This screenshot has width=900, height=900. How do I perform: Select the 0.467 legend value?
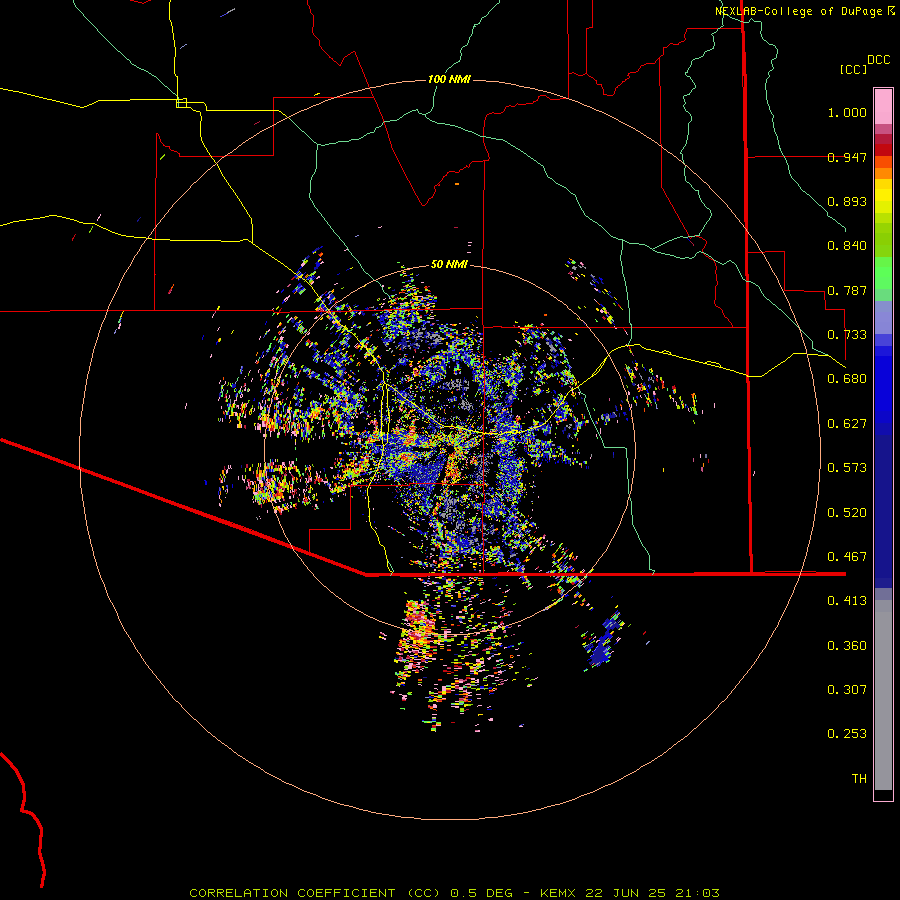(847, 557)
